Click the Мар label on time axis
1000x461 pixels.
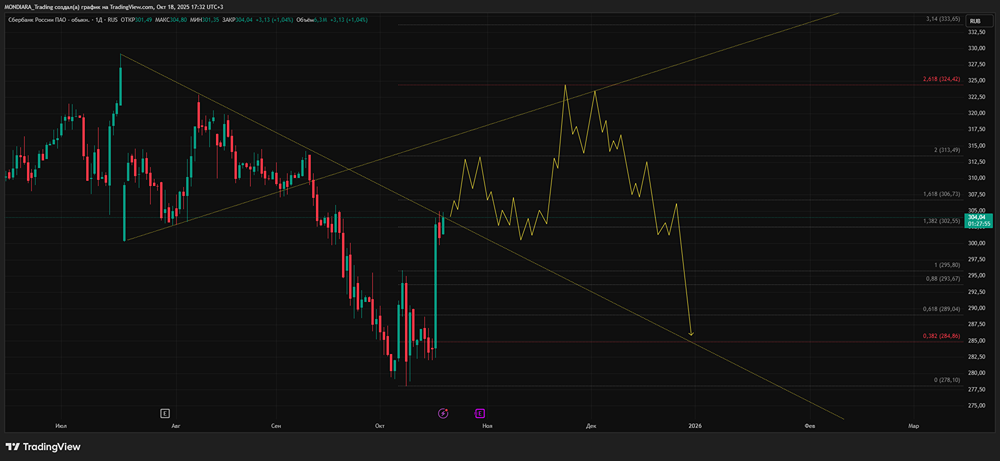[913, 425]
